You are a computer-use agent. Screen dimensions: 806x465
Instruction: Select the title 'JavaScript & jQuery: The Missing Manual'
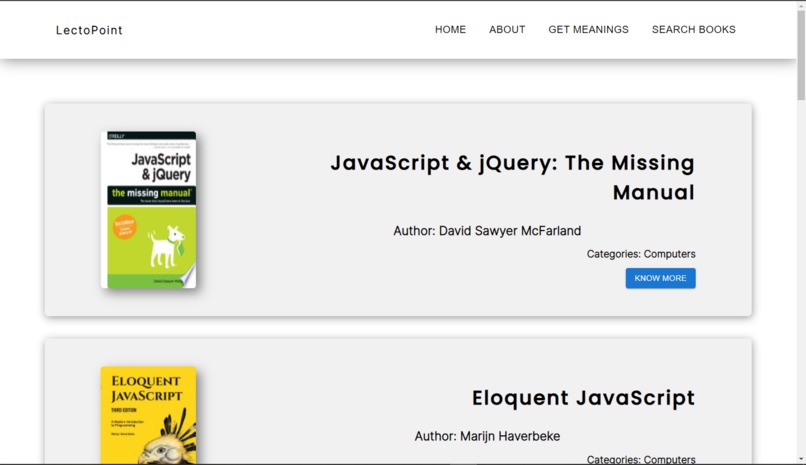[x=512, y=177]
